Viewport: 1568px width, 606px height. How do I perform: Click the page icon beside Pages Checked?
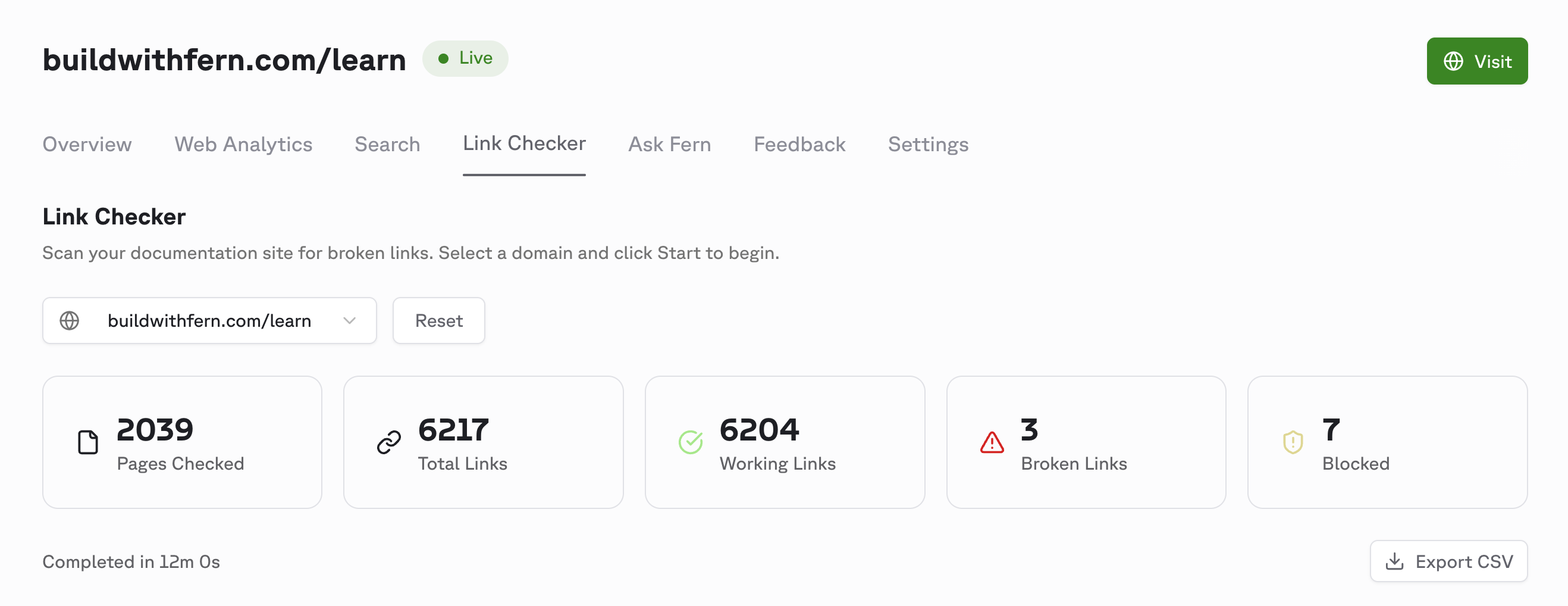click(88, 442)
